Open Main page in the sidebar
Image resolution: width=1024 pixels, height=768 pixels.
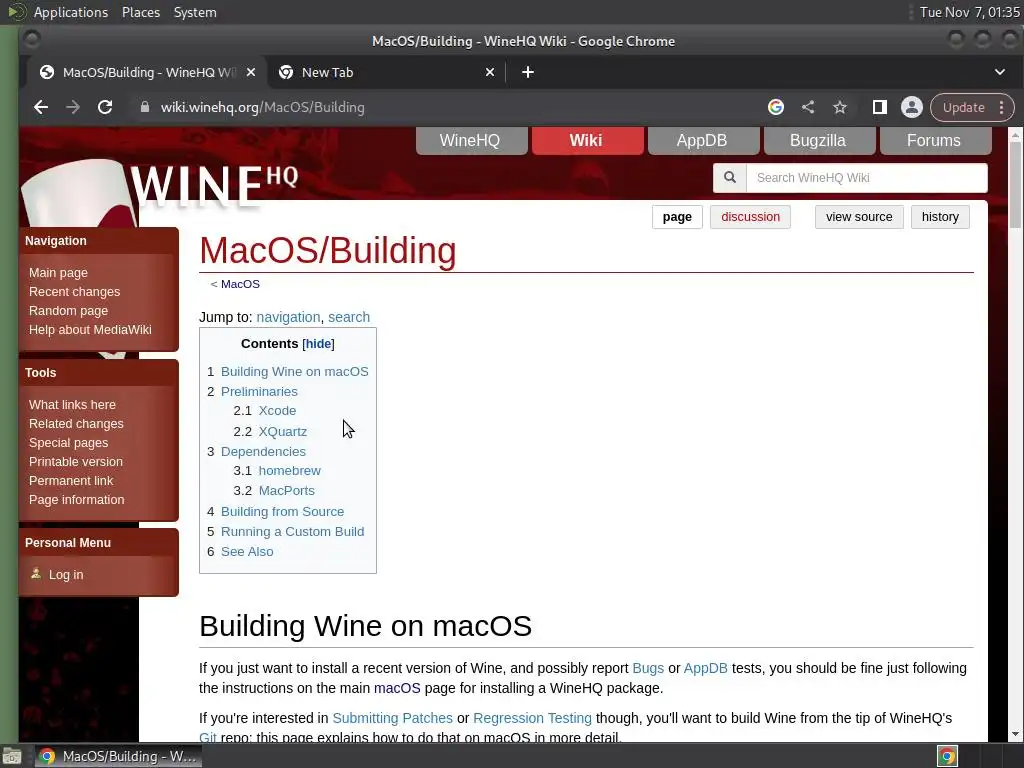click(58, 273)
